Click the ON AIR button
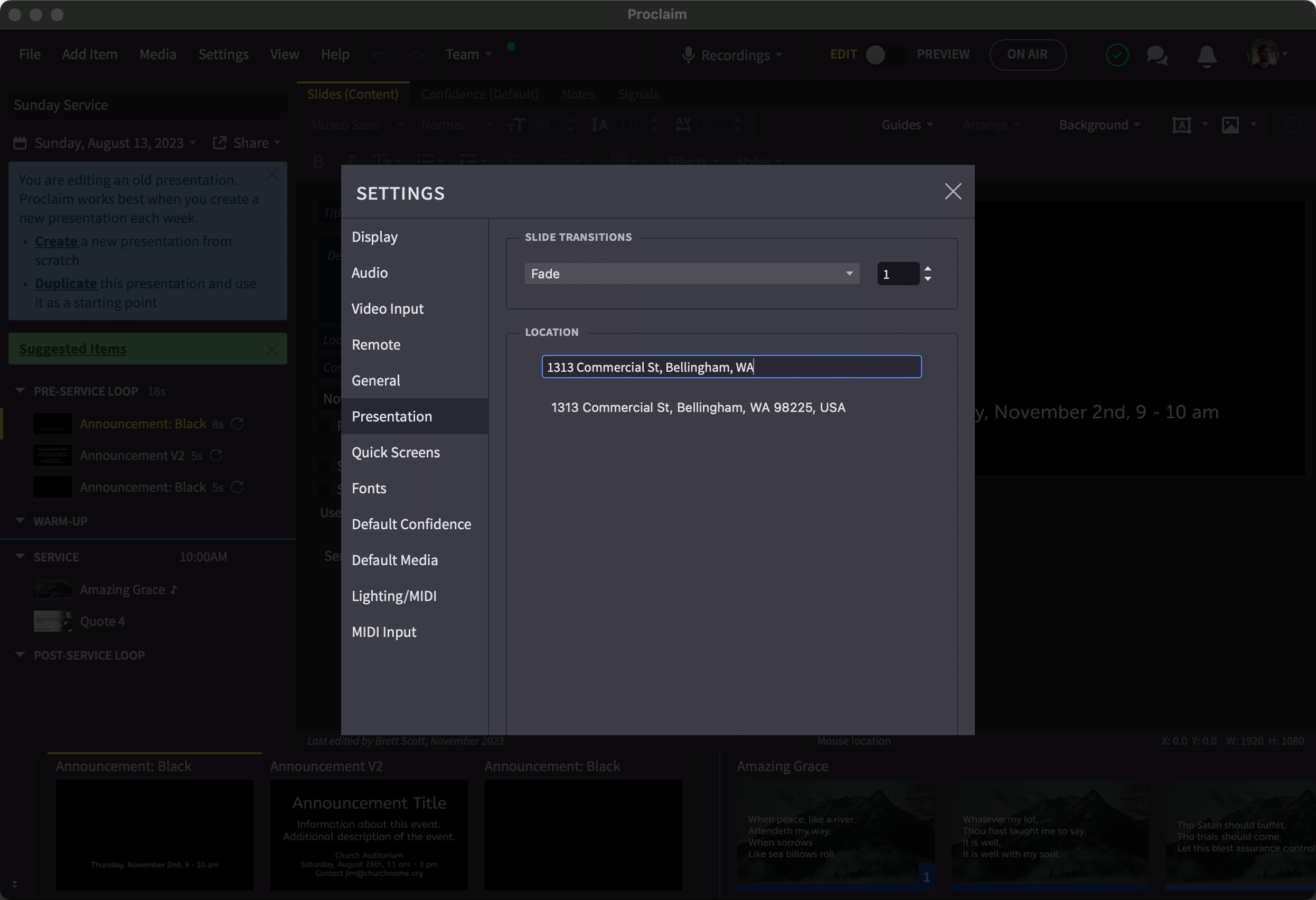 coord(1027,54)
